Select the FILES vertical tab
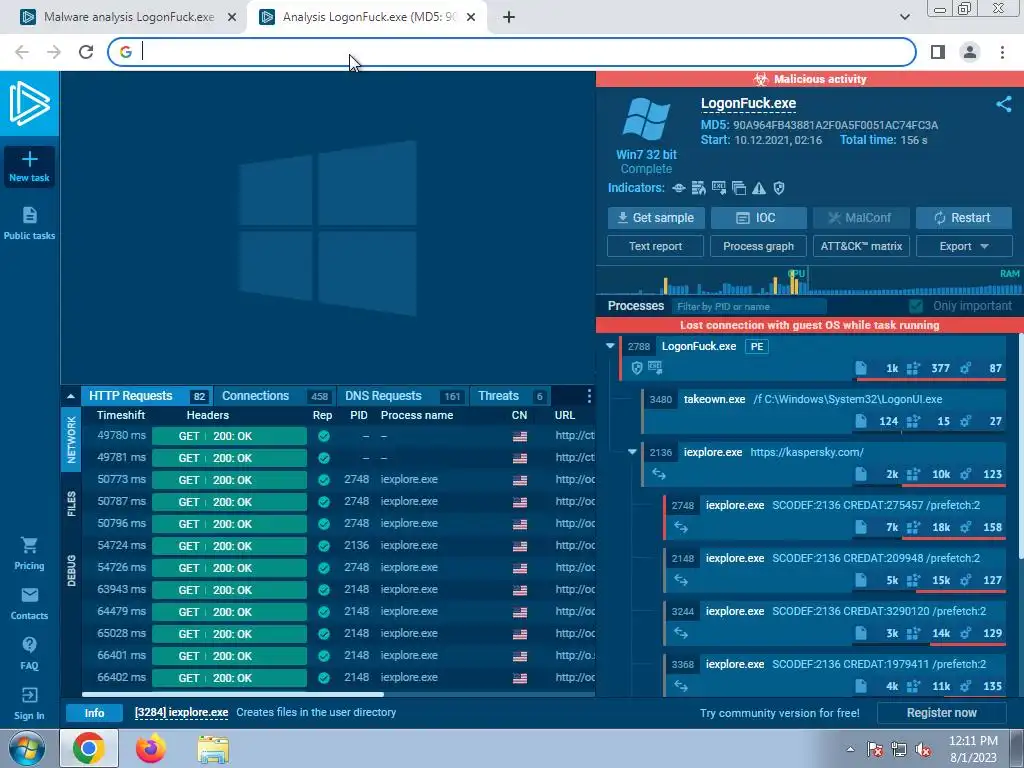The height and width of the screenshot is (768, 1024). 71,504
